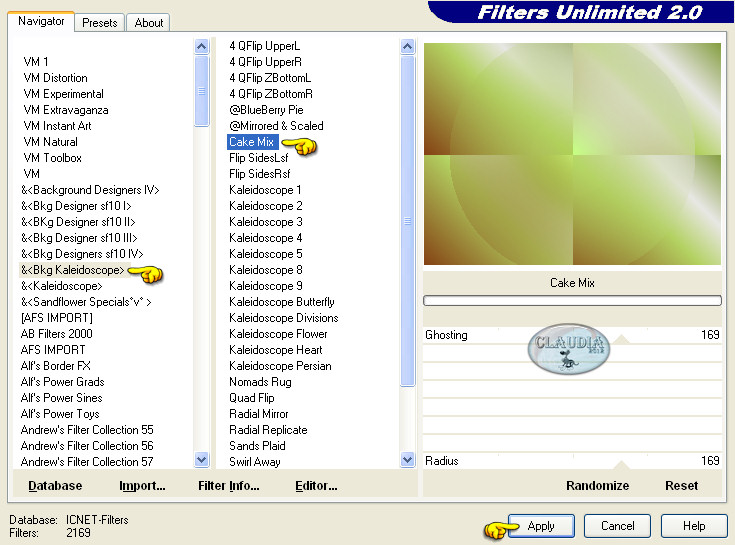Select the &<Kaleidoscope> category
735x545 pixels.
coord(61,286)
